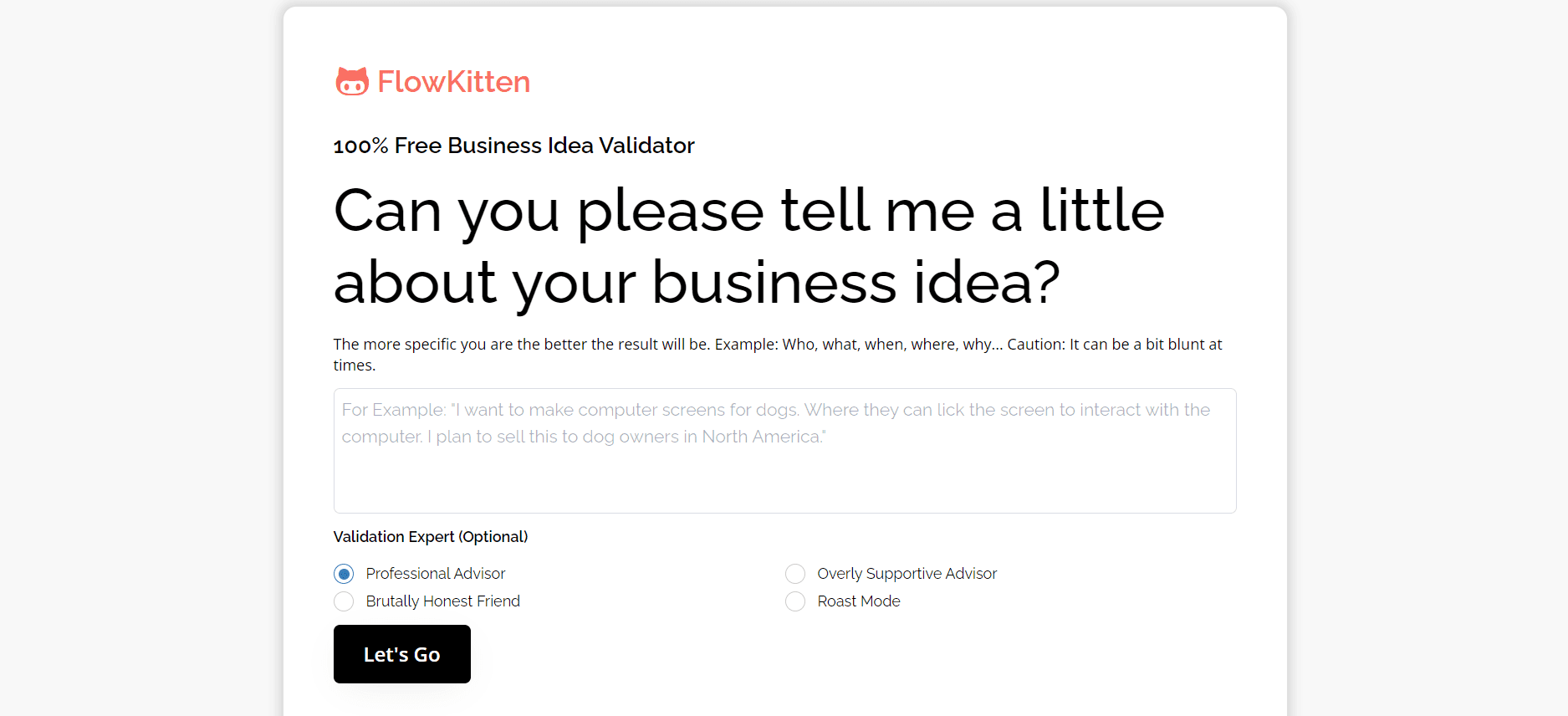Click the Professional Advisor label text
1568x716 pixels.
436,574
